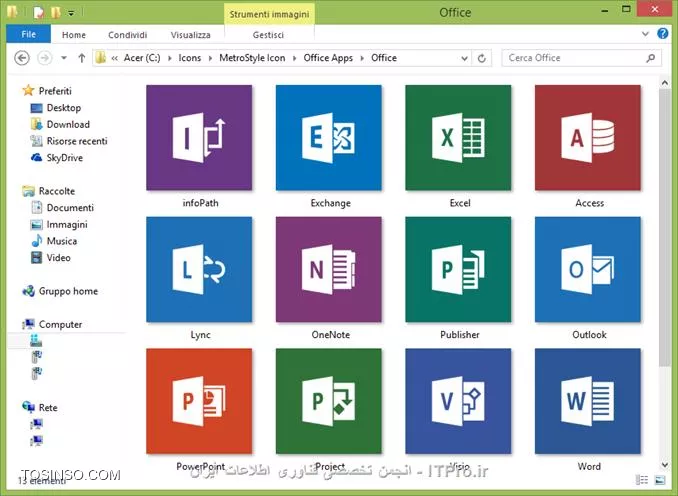Select the Lync icon thumbnail

click(x=199, y=269)
